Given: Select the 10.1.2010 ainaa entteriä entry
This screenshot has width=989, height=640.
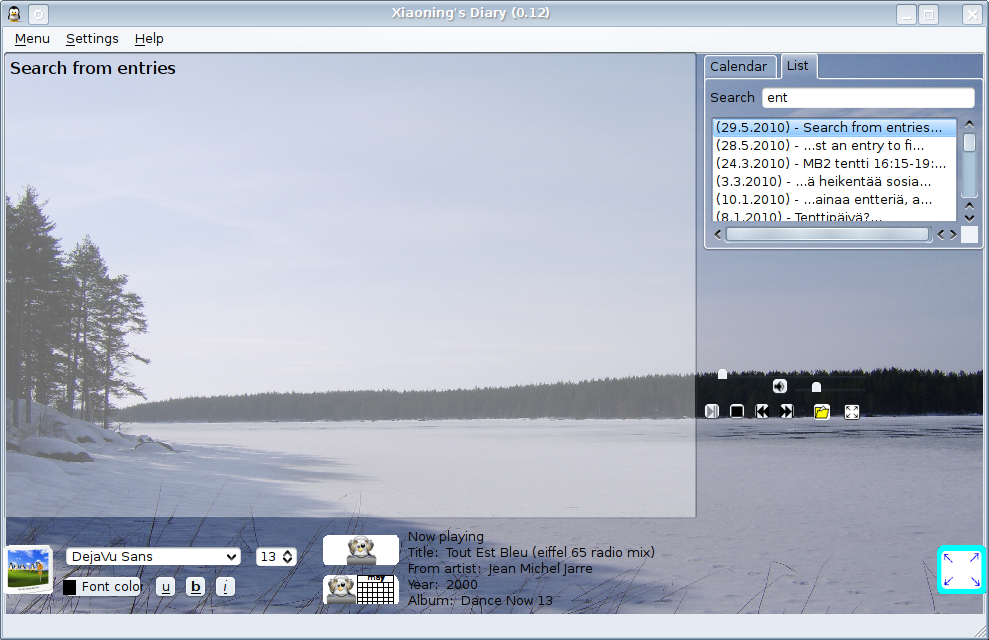Looking at the screenshot, I should coord(834,199).
